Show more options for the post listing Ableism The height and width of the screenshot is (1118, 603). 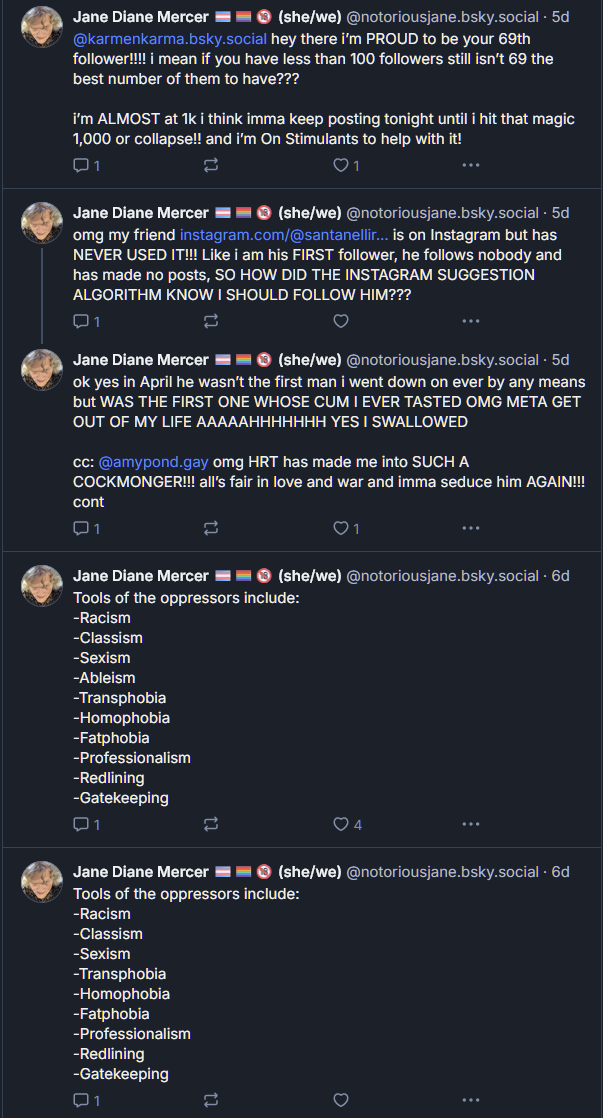[470, 824]
